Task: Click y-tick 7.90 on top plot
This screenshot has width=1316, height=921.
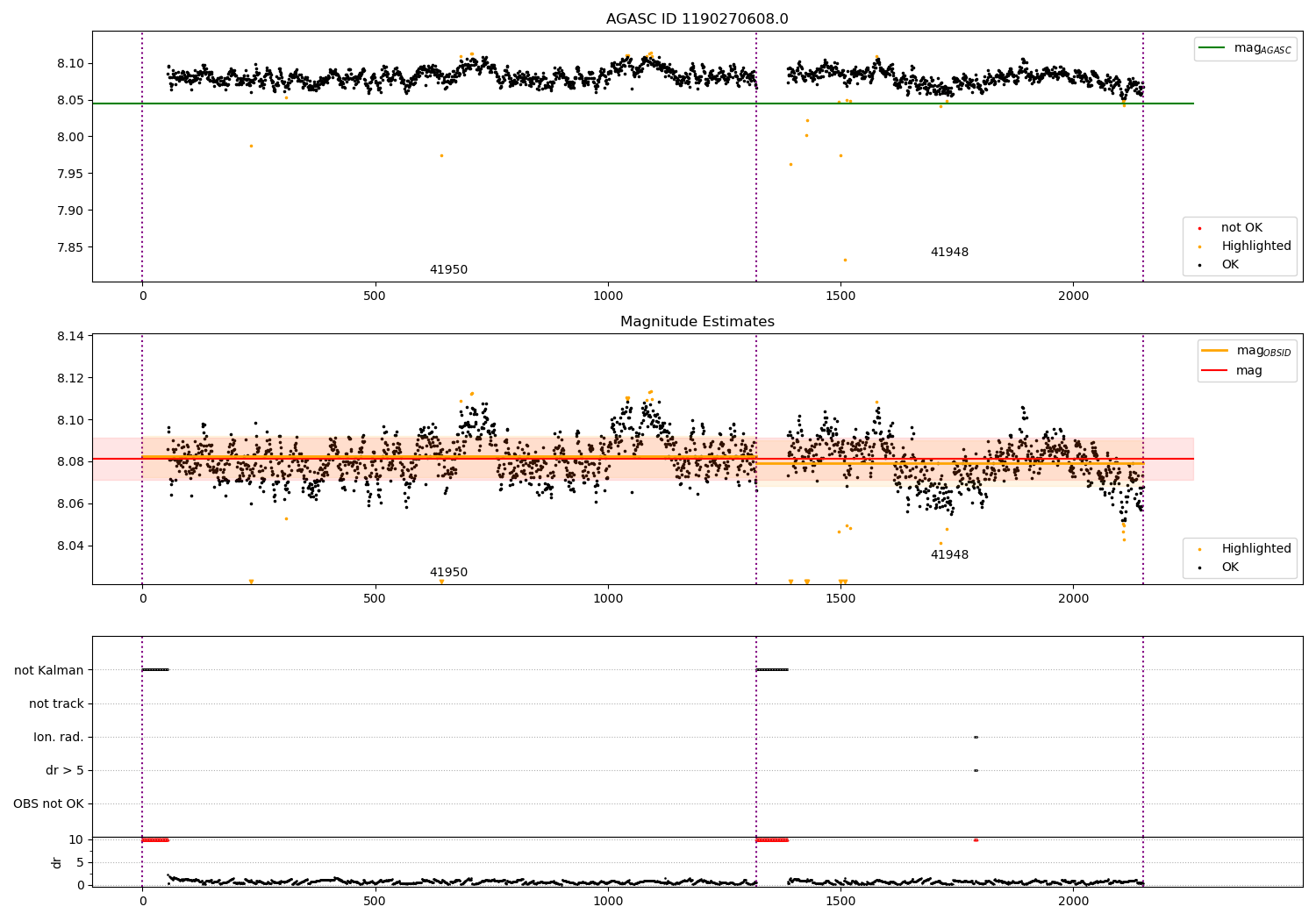Action: click(71, 211)
